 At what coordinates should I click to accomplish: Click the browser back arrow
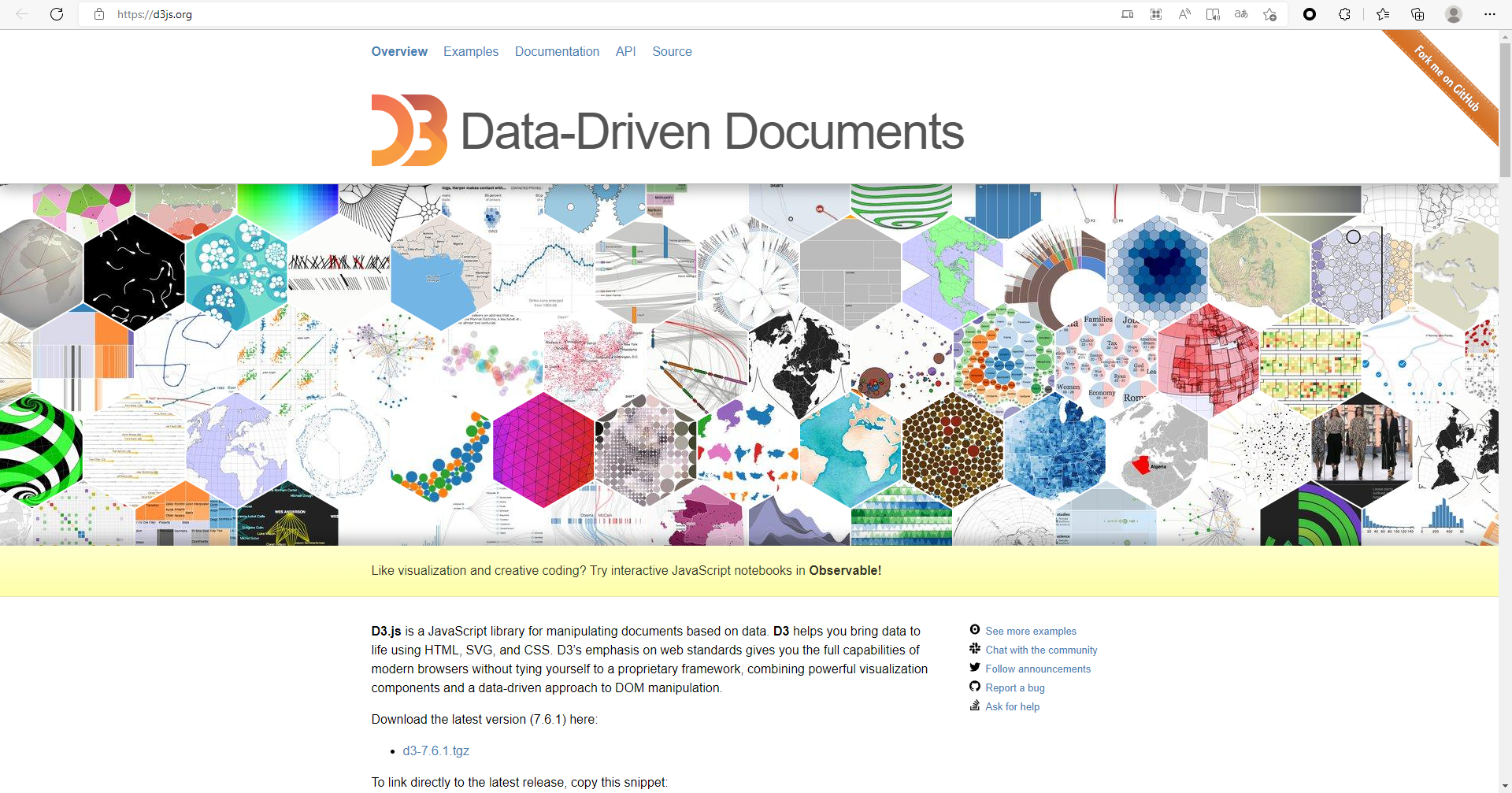point(22,14)
